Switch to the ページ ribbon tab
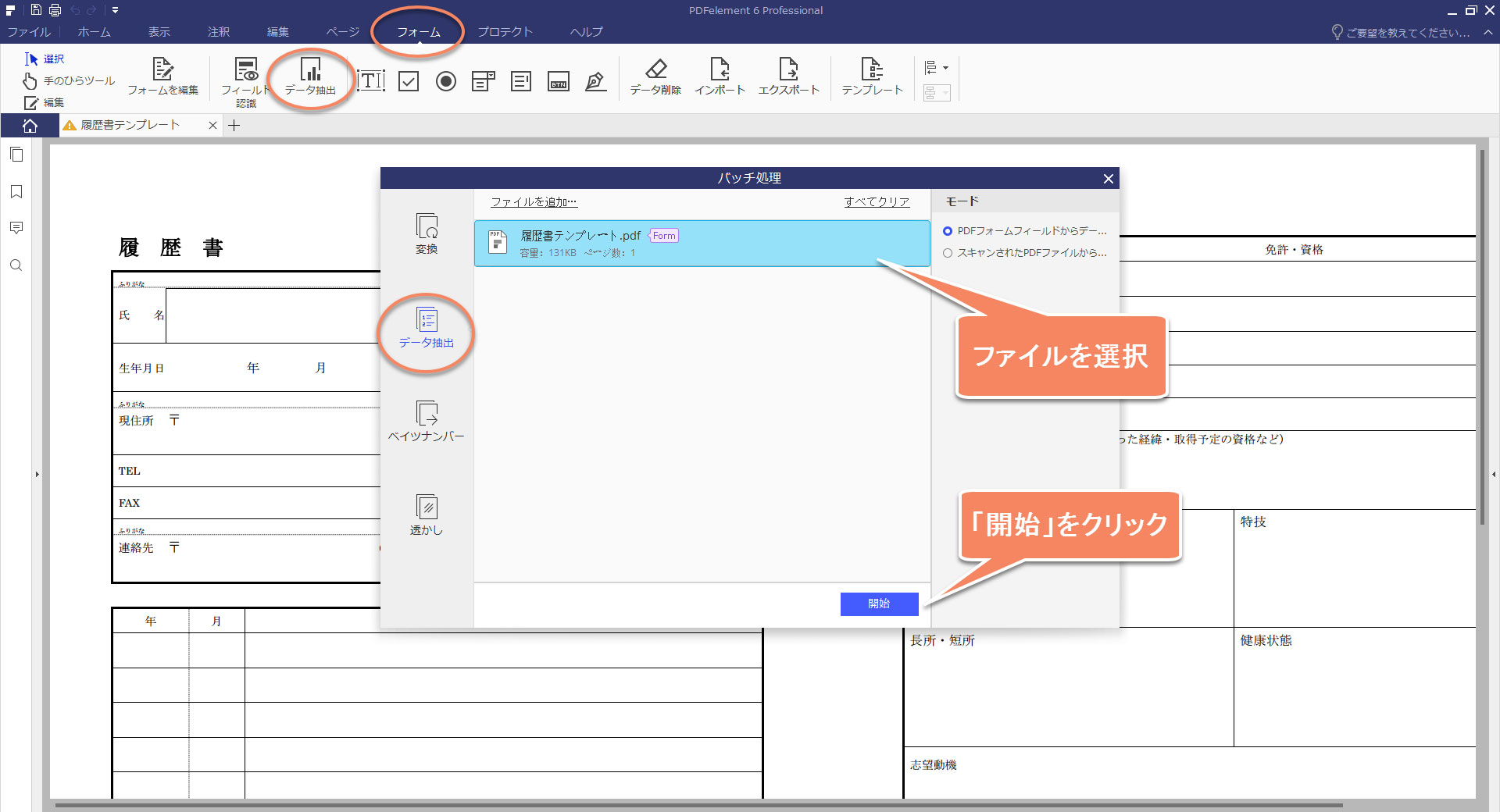 click(x=343, y=32)
